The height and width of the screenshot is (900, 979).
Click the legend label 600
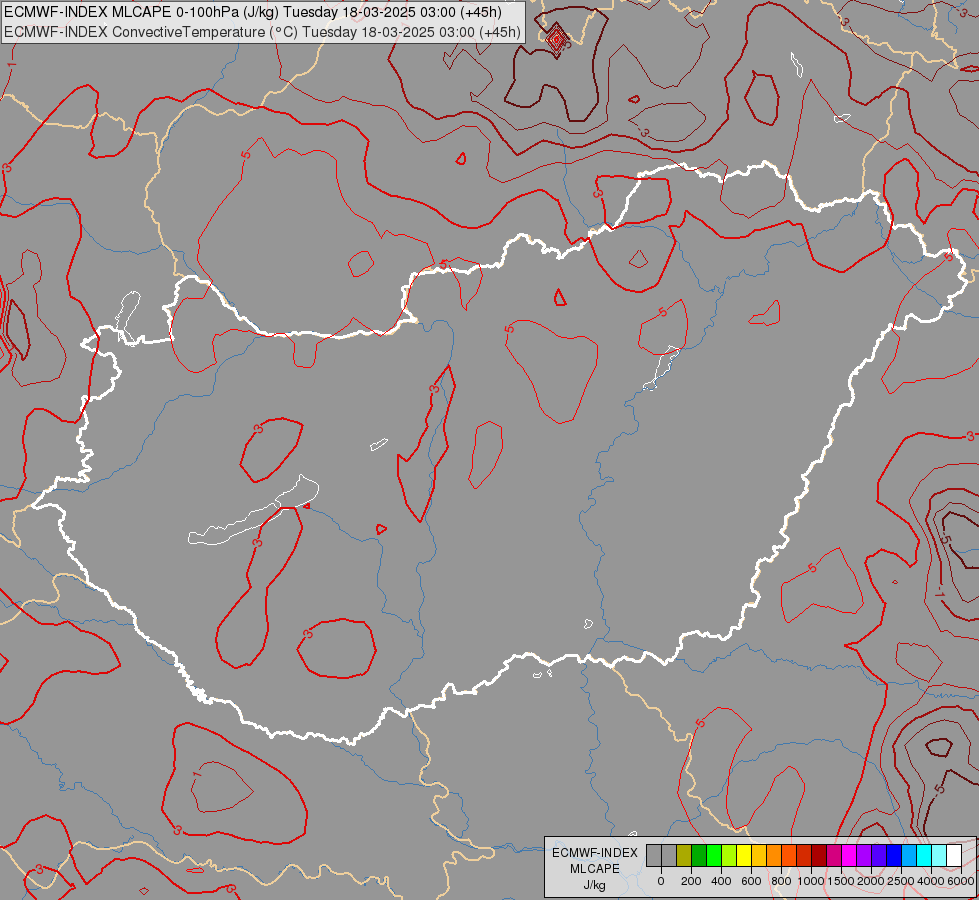[751, 881]
